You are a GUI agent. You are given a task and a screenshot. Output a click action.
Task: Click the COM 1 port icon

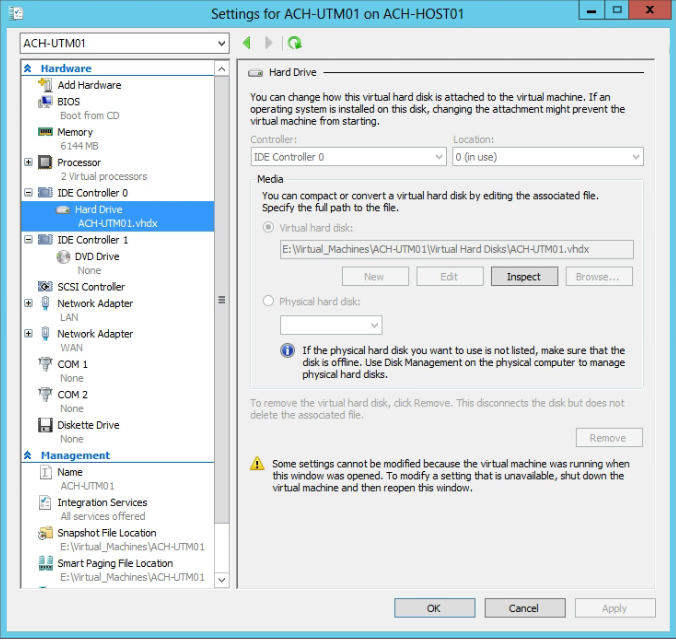45,364
